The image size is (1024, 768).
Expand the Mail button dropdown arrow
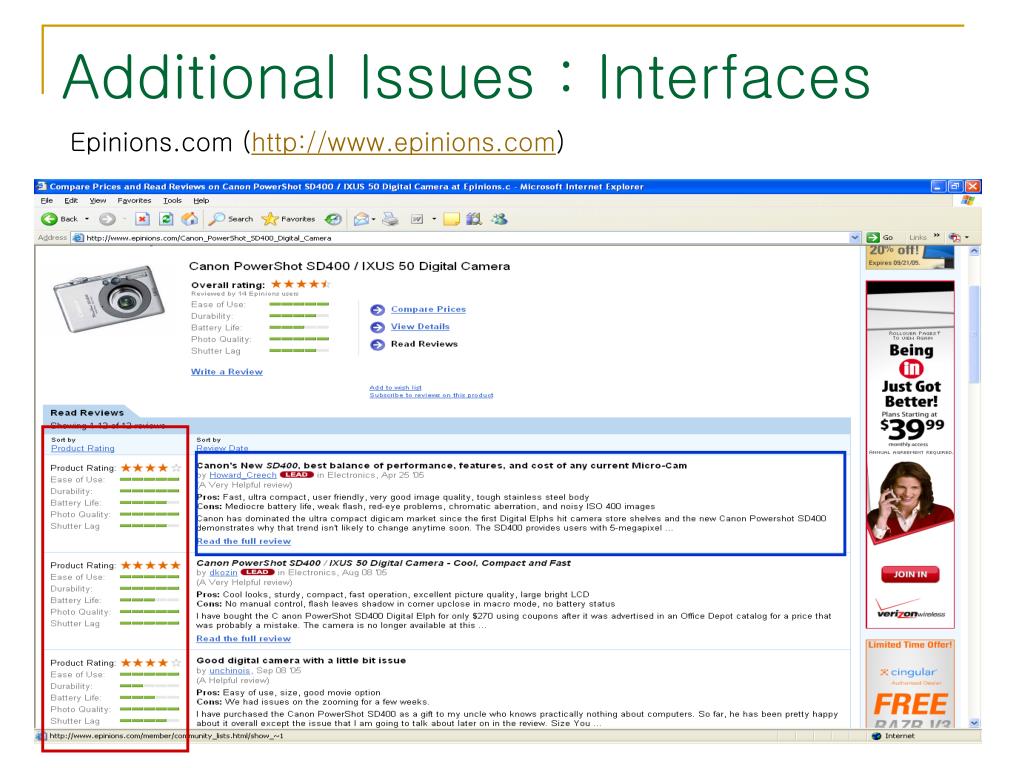coord(374,219)
